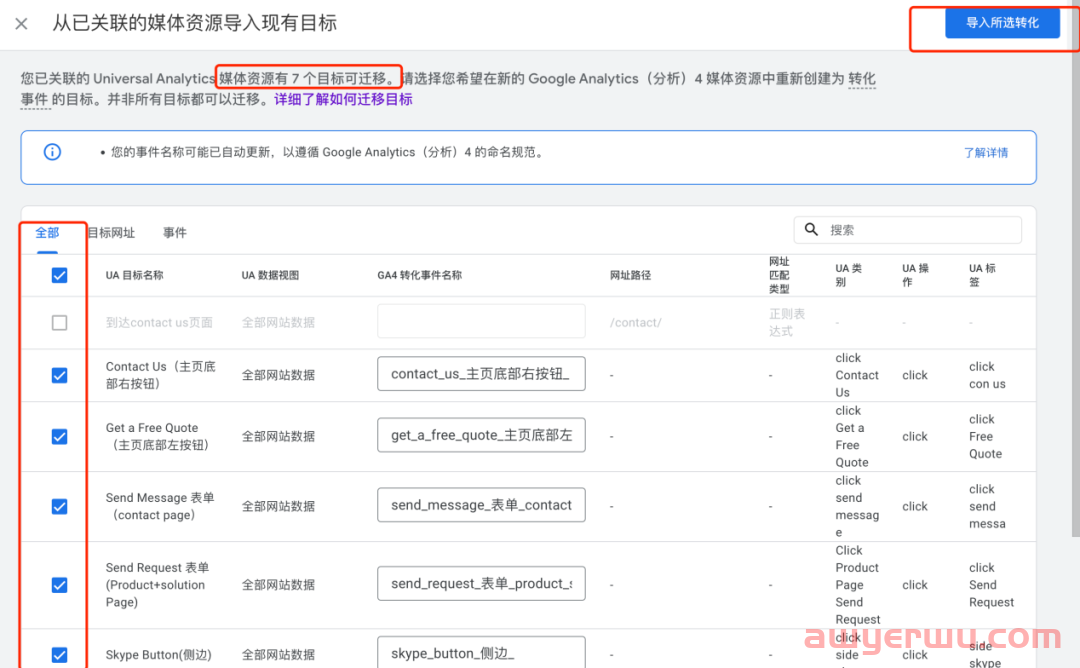The height and width of the screenshot is (668, 1080).
Task: Switch to the 全部 tab
Action: coord(47,232)
